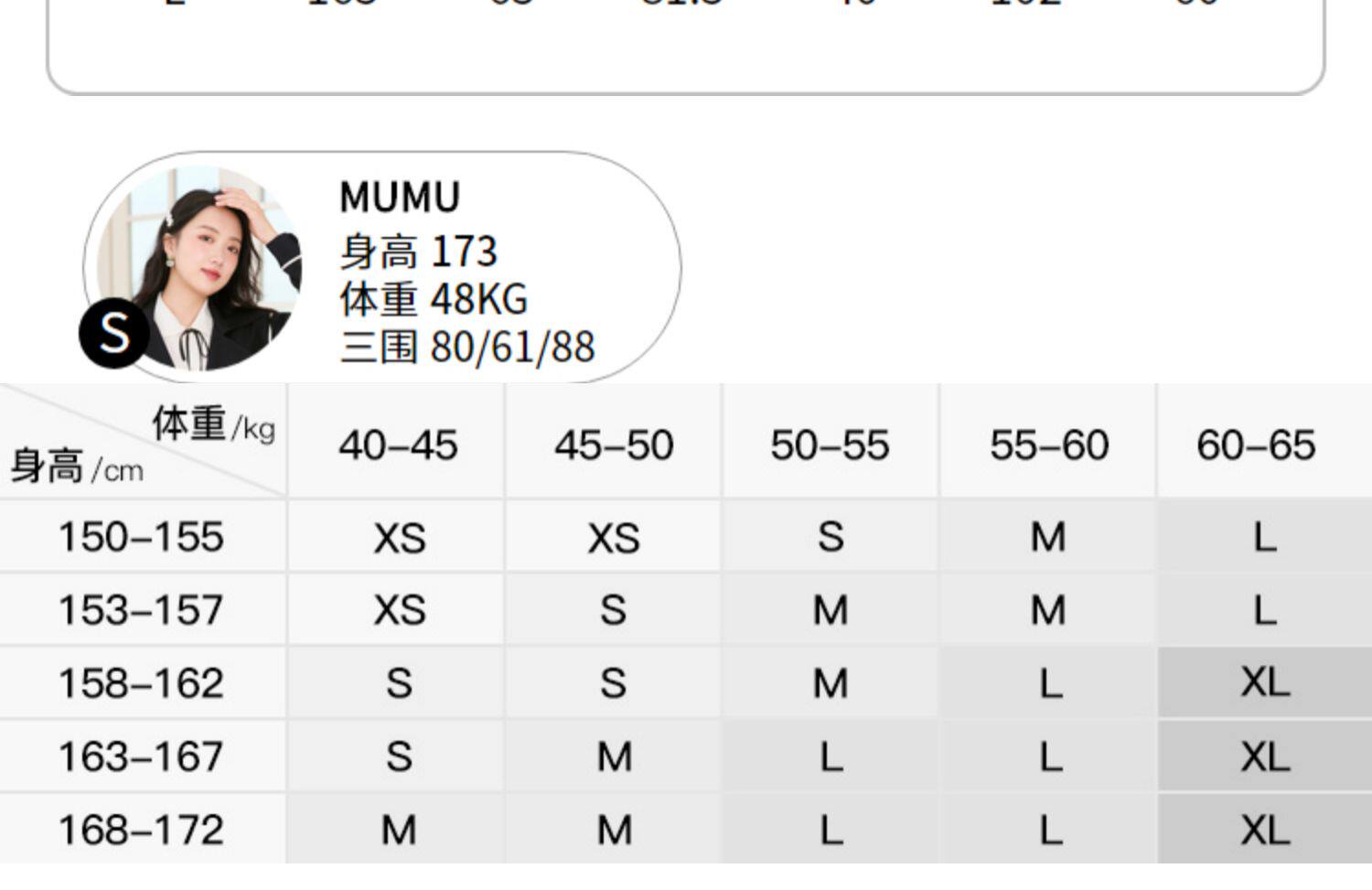The image size is (1372, 890).
Task: Click M cell for 163–167 and 45–50
Action: 614,756
